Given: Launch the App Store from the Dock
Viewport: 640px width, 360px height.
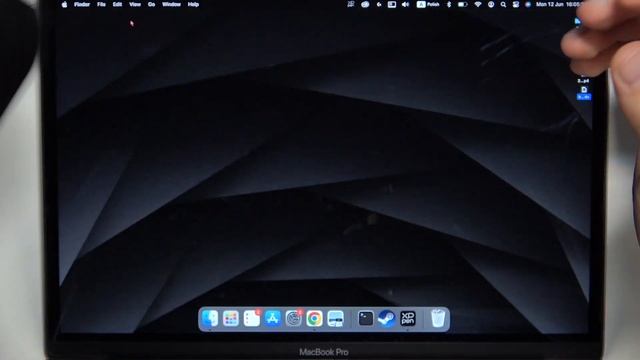Looking at the screenshot, I should 272,318.
